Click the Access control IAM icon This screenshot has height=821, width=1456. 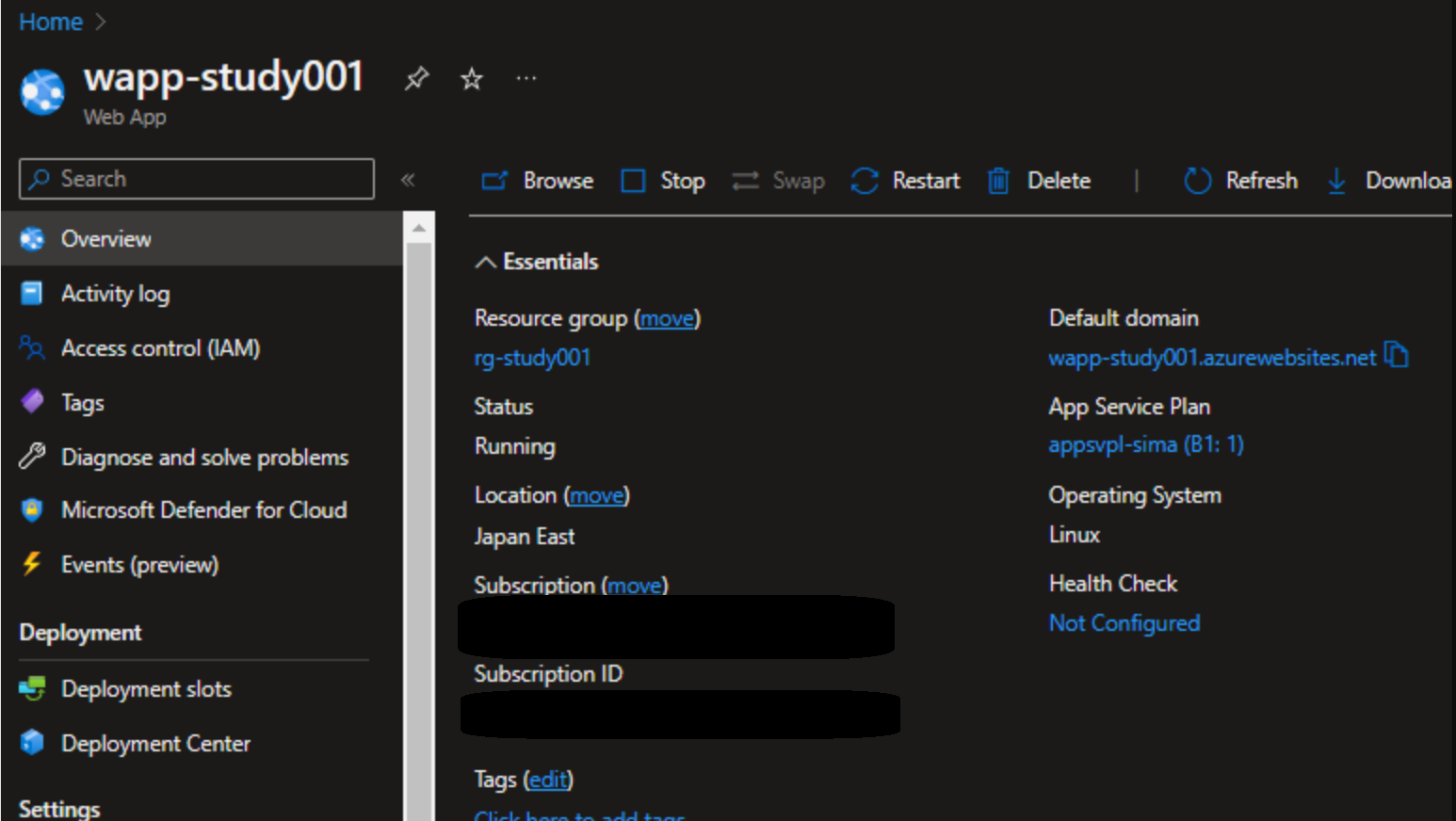click(32, 348)
